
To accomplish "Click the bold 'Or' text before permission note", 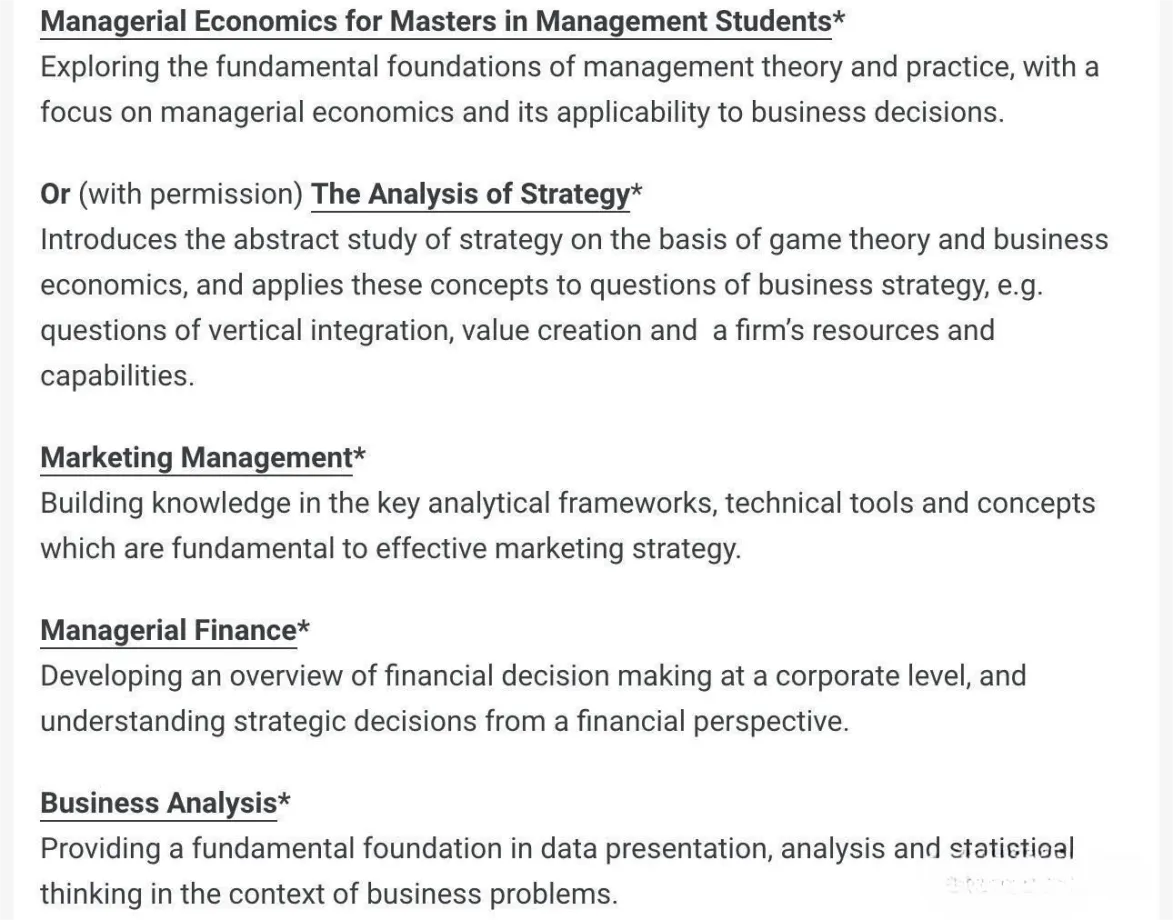I will point(55,194).
